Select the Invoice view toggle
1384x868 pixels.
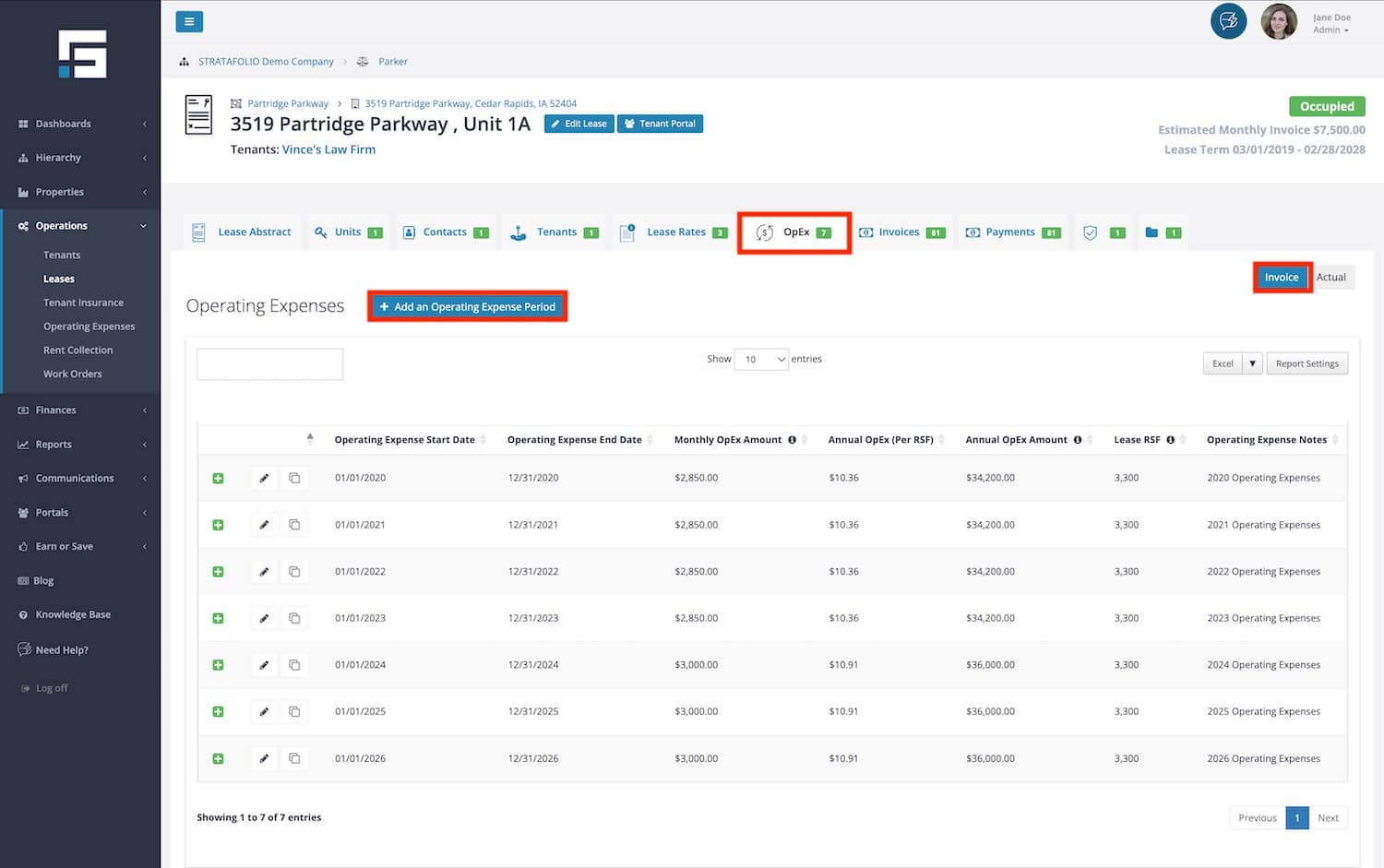click(1281, 278)
